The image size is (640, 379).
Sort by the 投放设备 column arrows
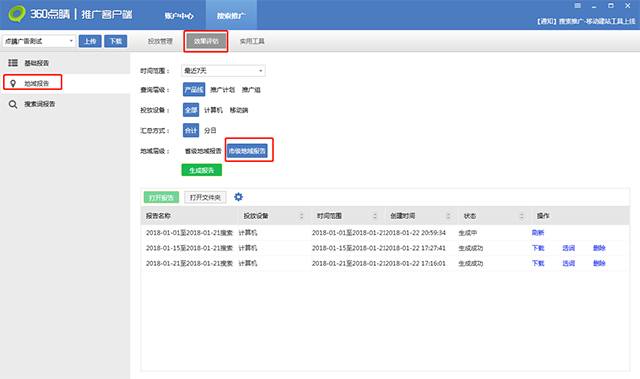(302, 216)
